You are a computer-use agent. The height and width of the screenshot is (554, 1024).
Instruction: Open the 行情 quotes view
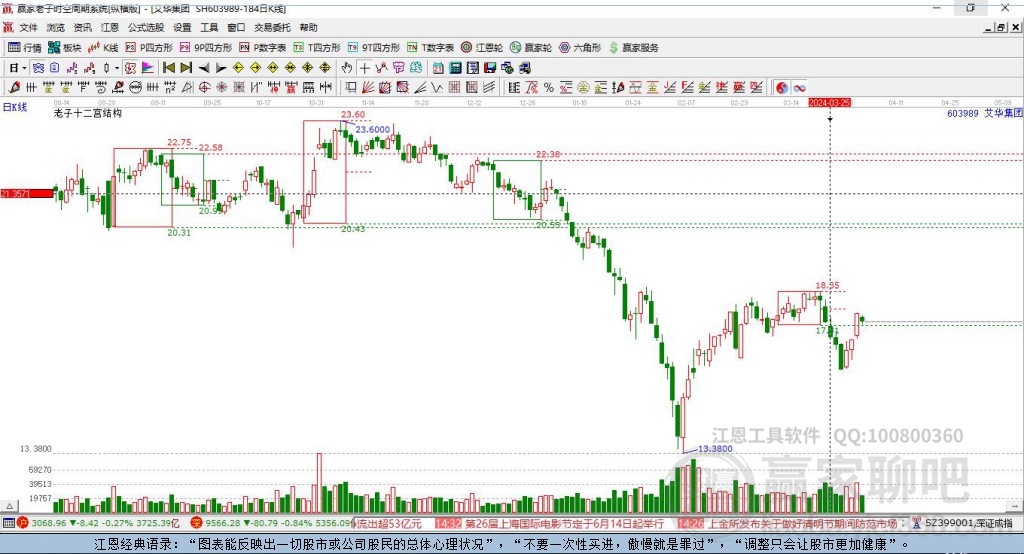25,48
